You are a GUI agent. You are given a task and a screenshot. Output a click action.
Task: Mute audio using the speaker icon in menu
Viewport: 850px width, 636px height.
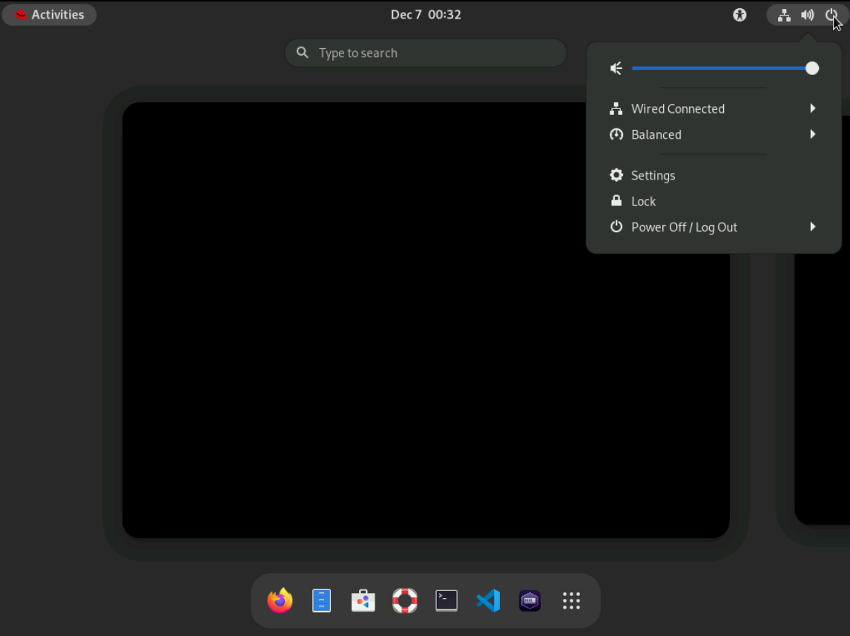coord(616,68)
